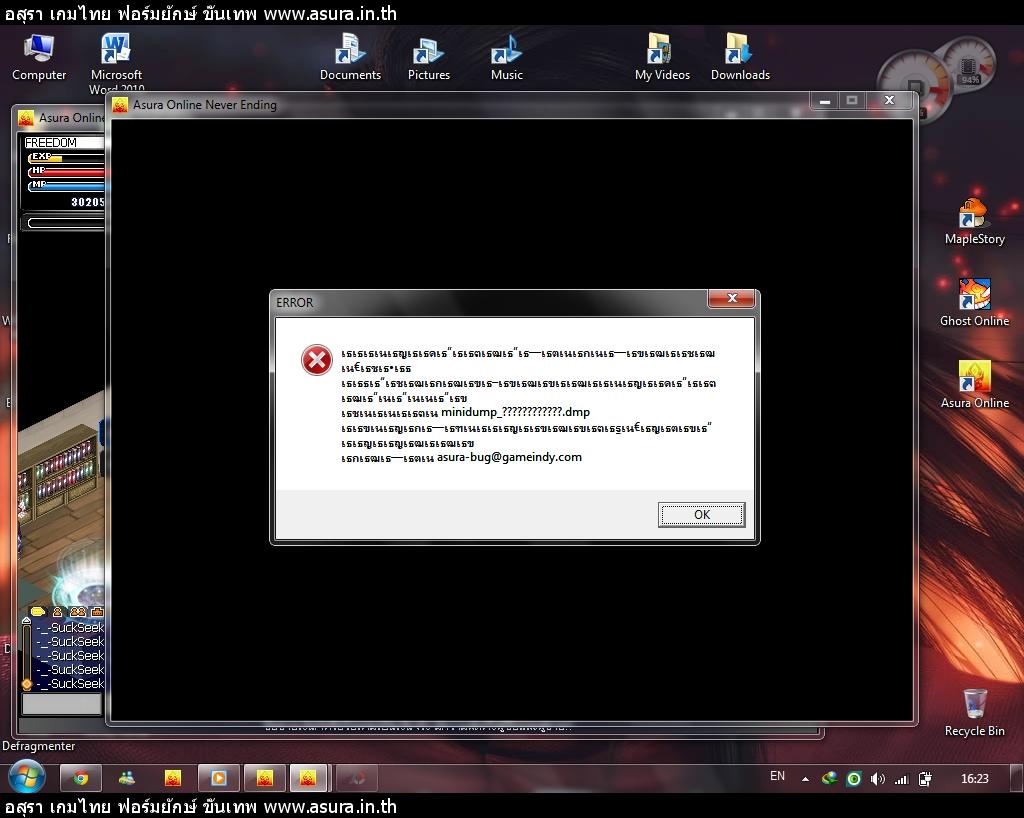The height and width of the screenshot is (818, 1024).
Task: Select the Ghost Online desktop shortcut
Action: pyautogui.click(x=974, y=303)
